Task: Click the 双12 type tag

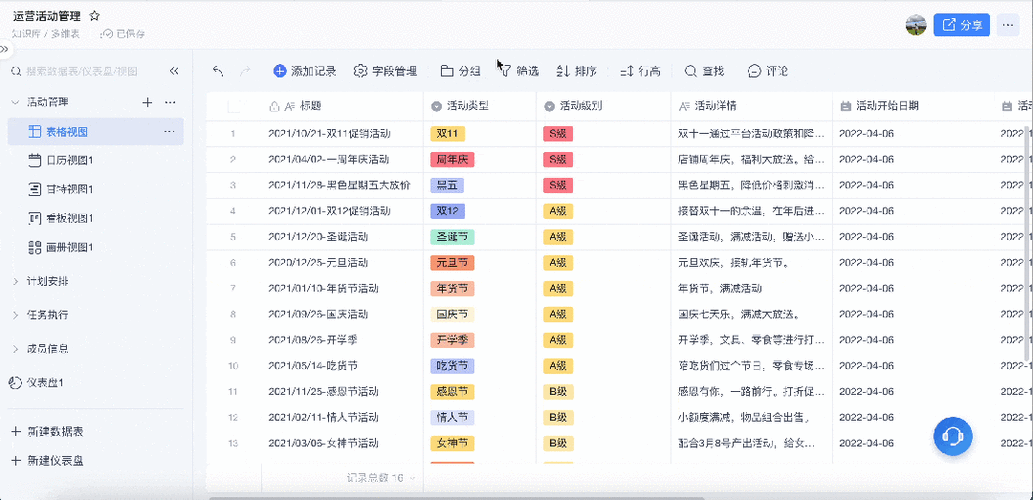Action: pos(447,211)
